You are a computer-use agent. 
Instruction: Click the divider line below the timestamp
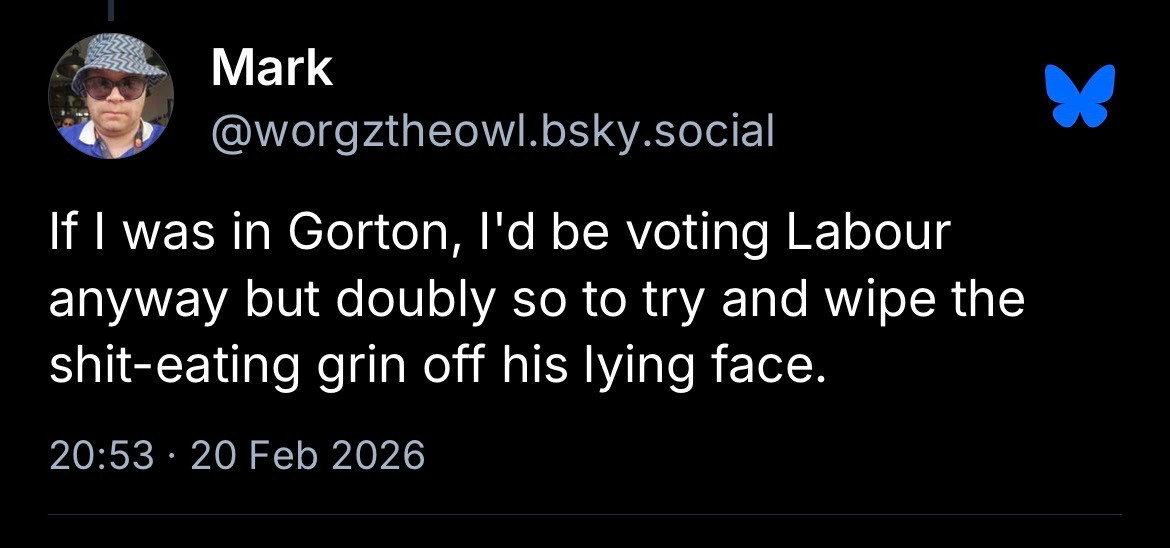585,515
